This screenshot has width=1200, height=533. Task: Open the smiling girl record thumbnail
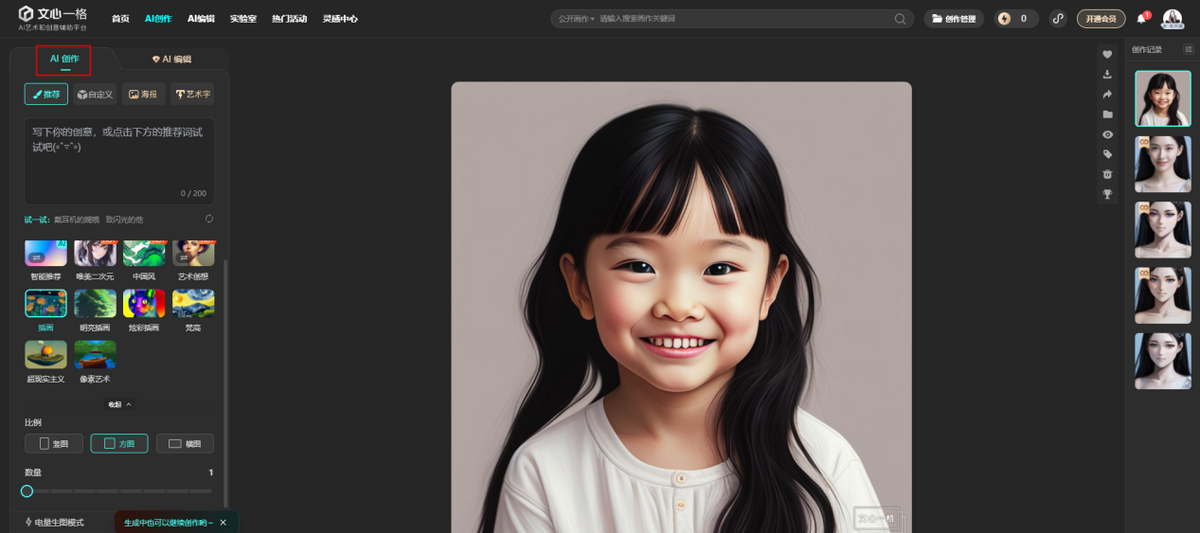(1163, 98)
